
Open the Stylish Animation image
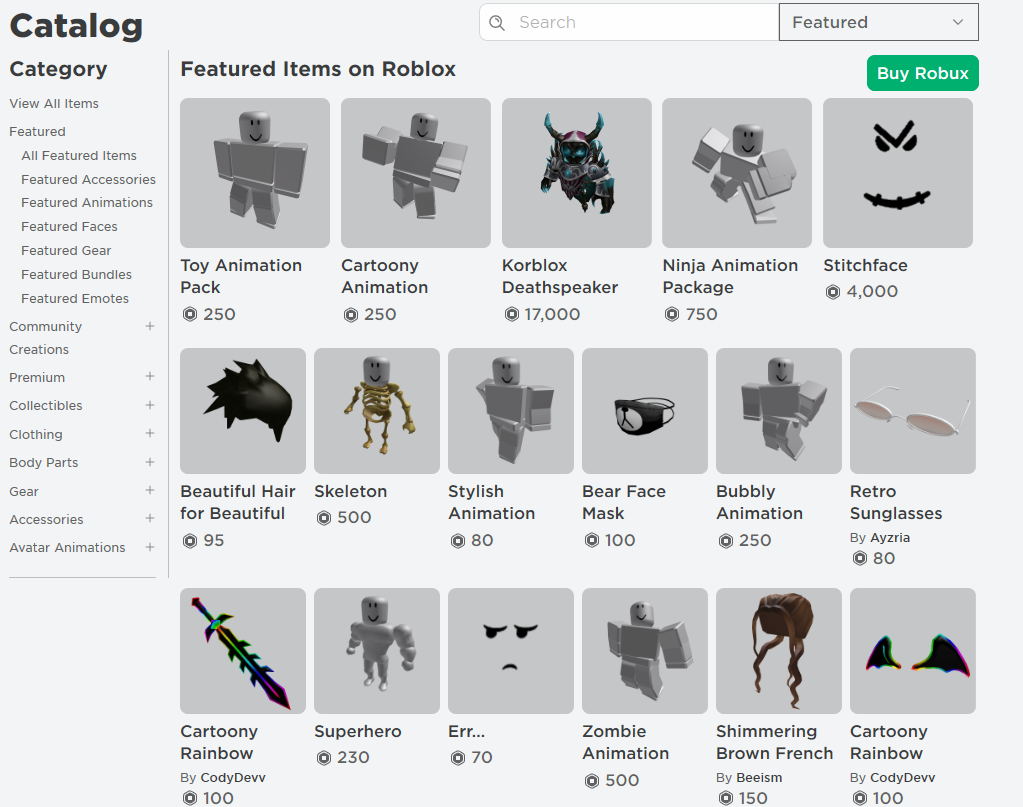(511, 411)
